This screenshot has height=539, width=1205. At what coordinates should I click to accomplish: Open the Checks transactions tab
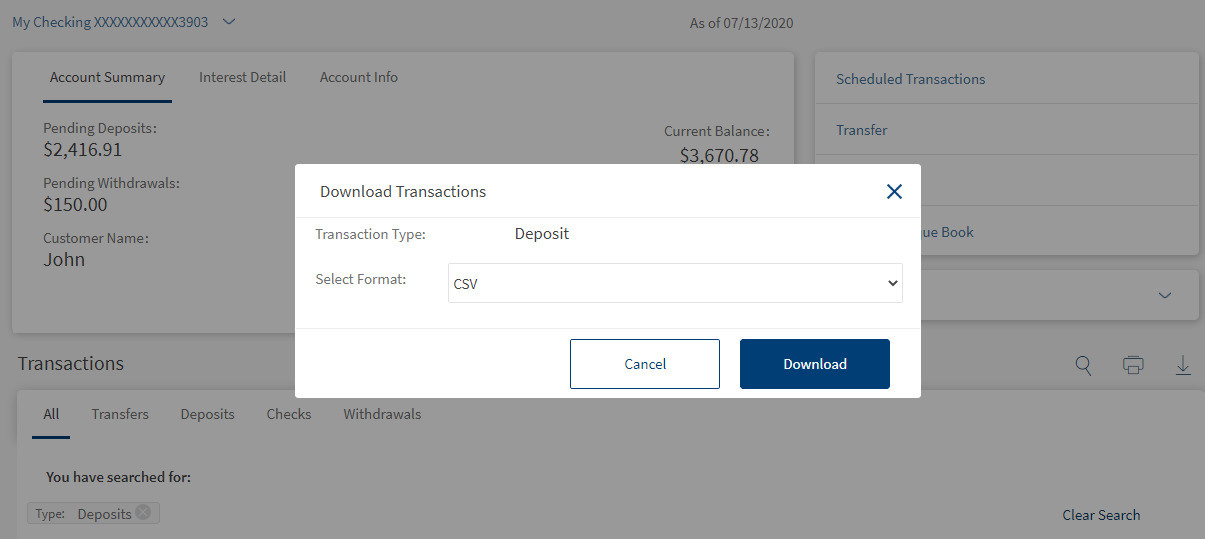tap(289, 414)
